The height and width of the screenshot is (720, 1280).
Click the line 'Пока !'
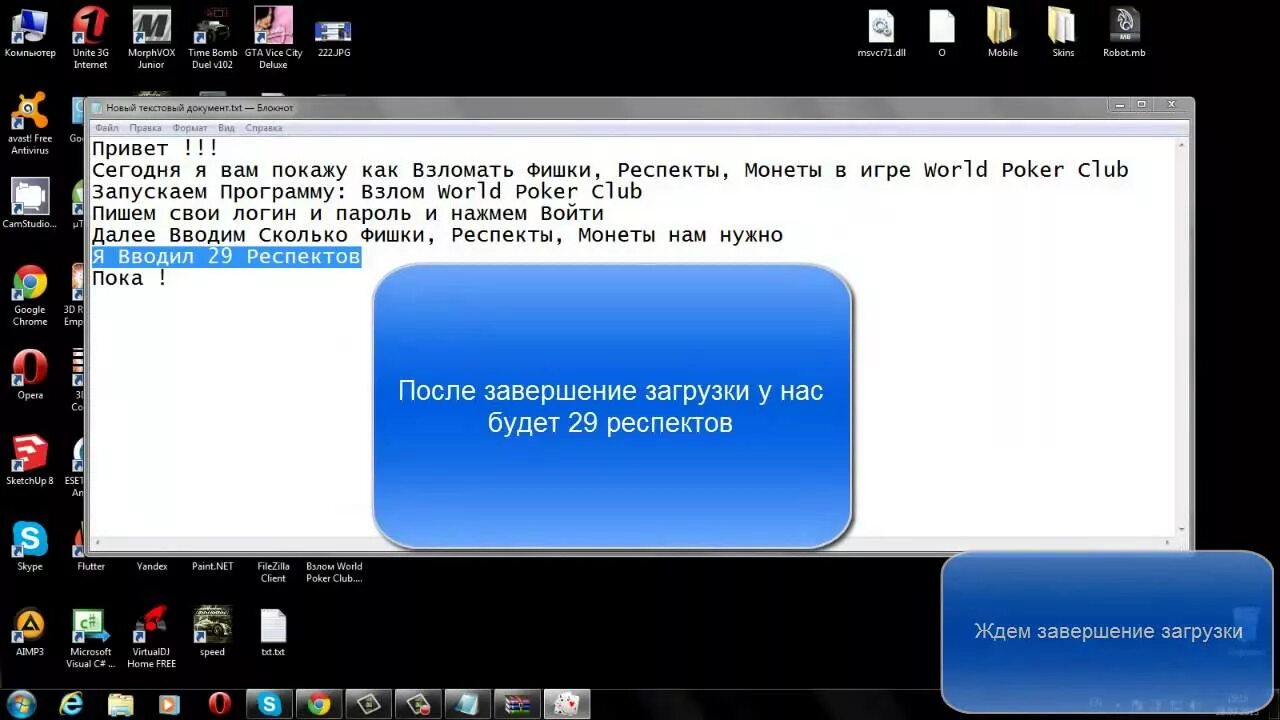click(130, 279)
